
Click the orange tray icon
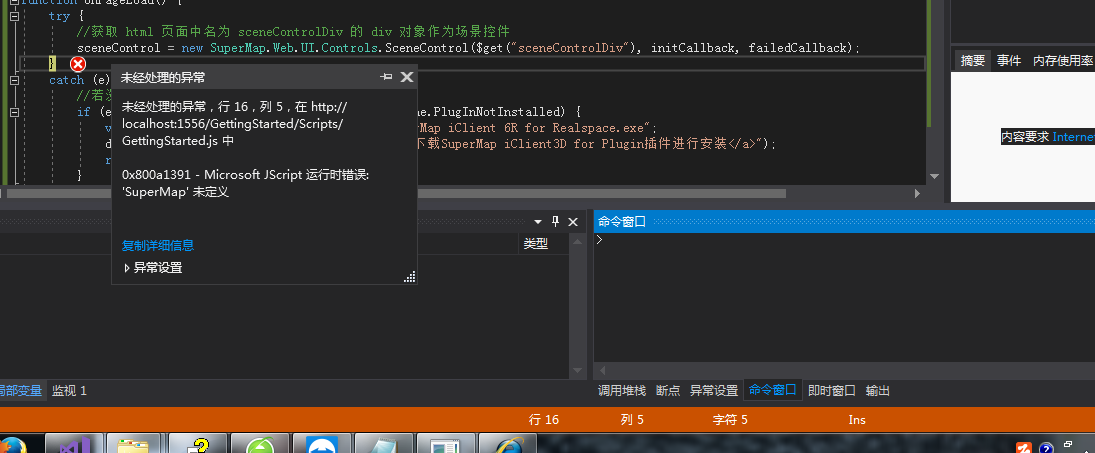point(1024,447)
